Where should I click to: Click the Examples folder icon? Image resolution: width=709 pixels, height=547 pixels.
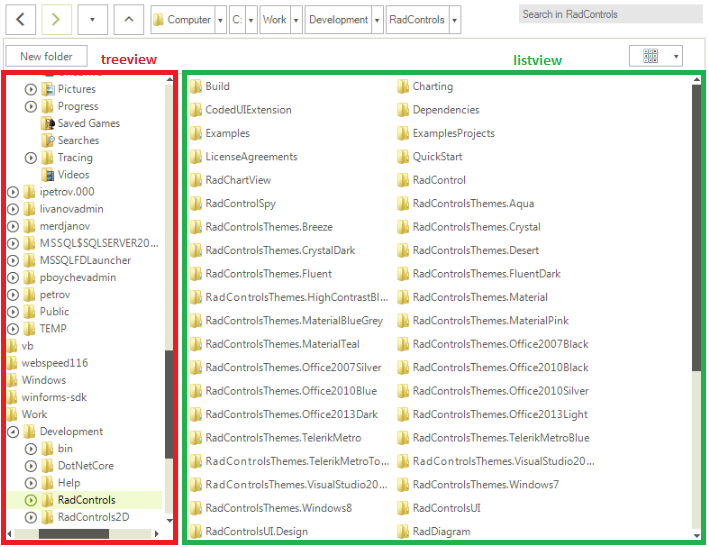tap(196, 133)
